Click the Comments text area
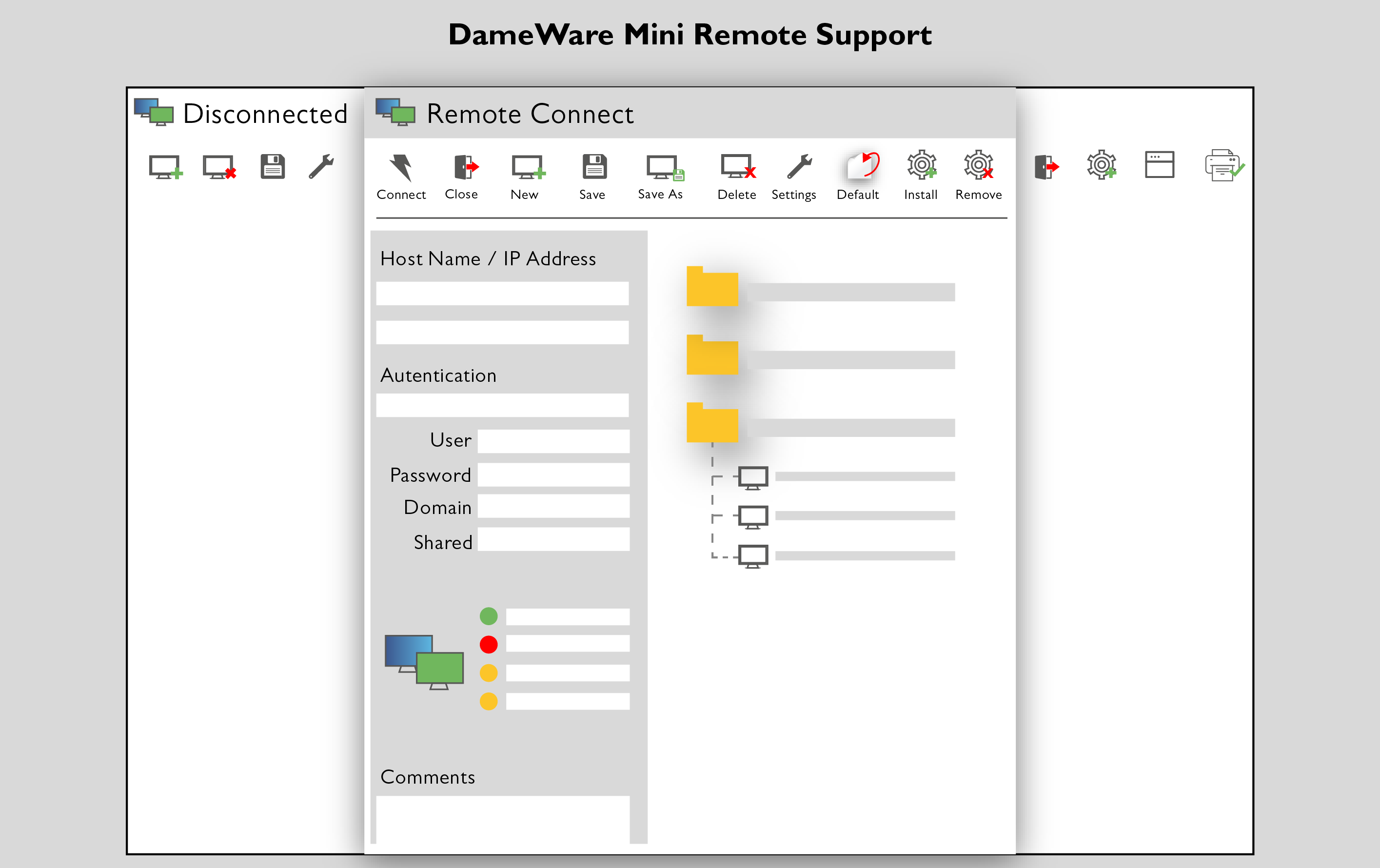Viewport: 1380px width, 868px height. (503, 819)
